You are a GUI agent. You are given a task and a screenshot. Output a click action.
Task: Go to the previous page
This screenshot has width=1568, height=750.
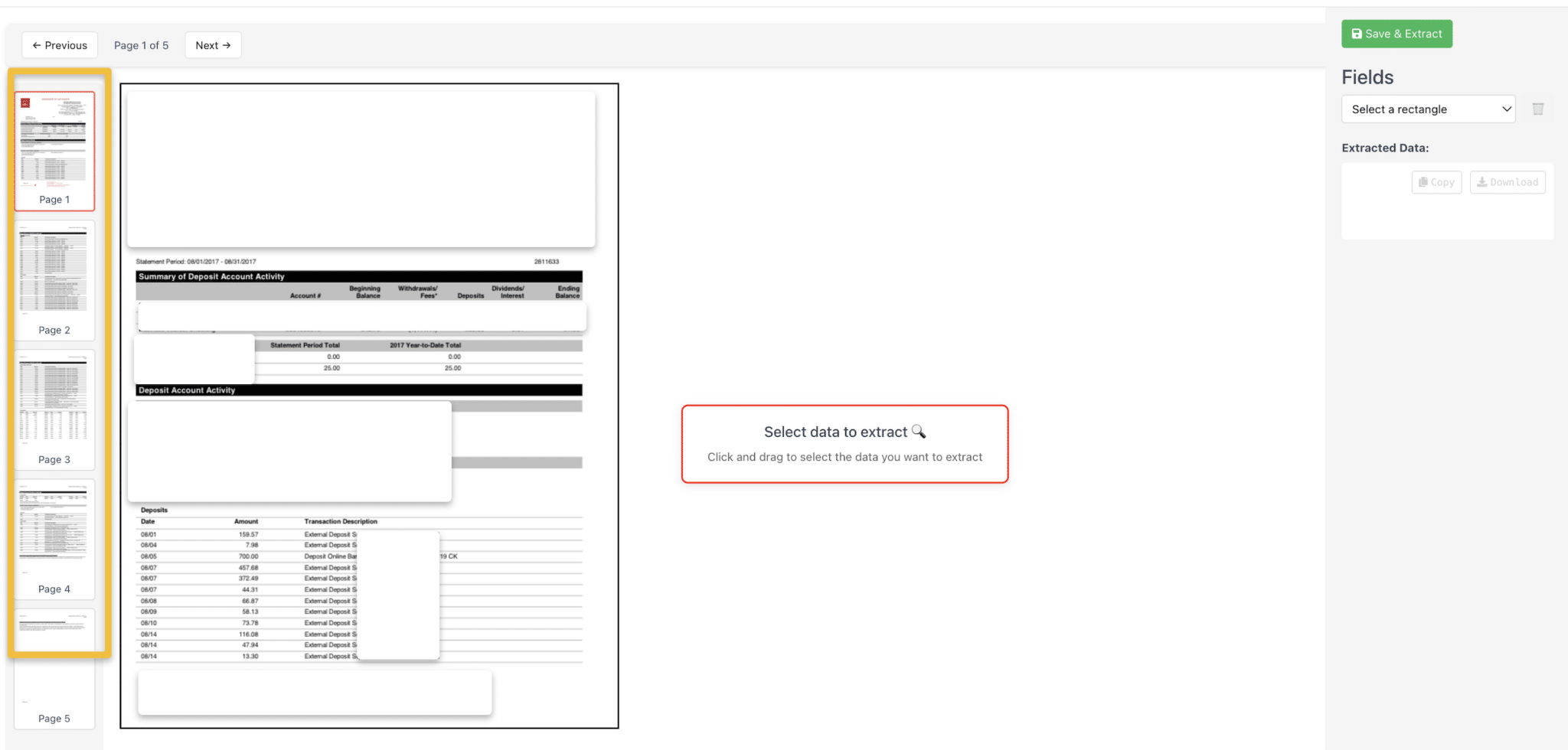click(60, 45)
